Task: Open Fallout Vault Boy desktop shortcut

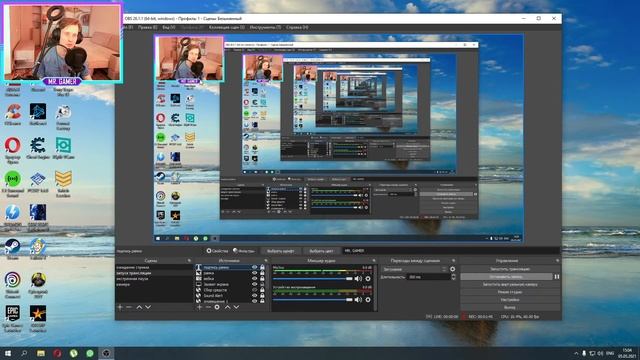Action: pos(38,249)
